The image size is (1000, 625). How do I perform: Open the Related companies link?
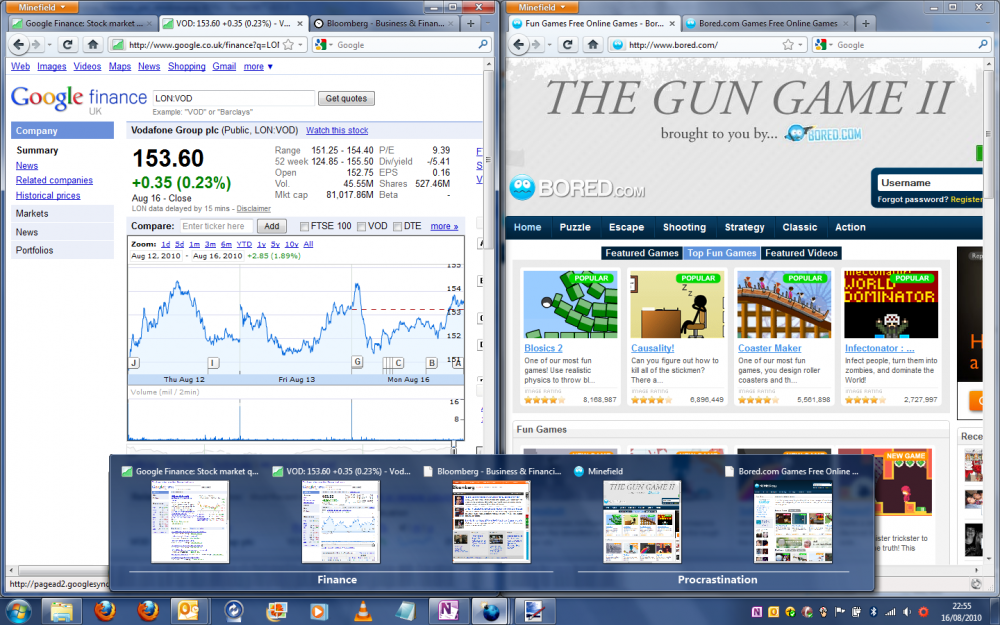(x=54, y=180)
